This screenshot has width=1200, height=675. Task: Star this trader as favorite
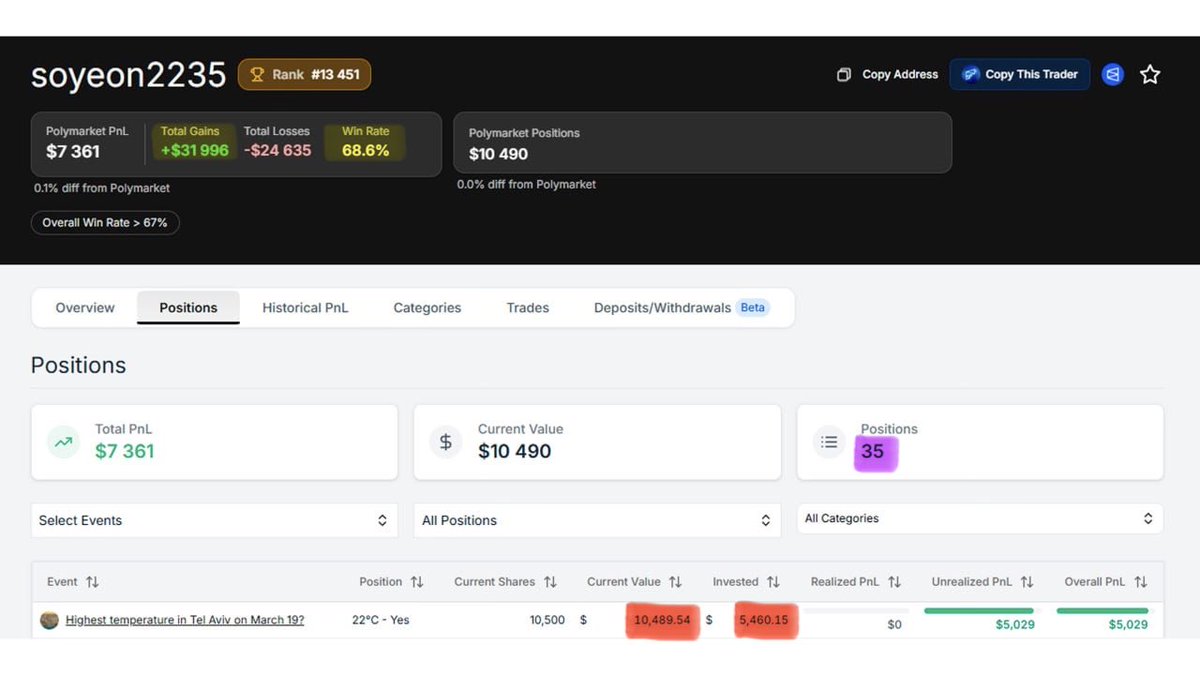point(1150,74)
